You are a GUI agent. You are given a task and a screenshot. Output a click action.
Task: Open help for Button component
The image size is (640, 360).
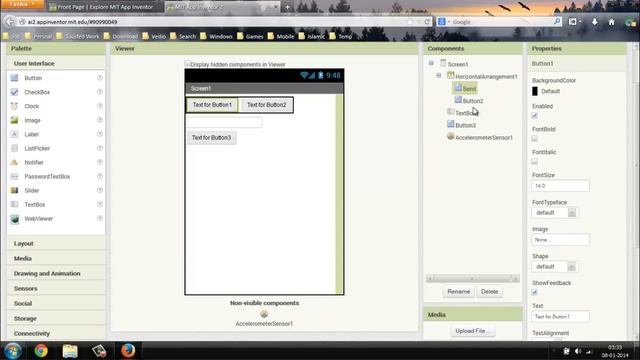tap(100, 78)
